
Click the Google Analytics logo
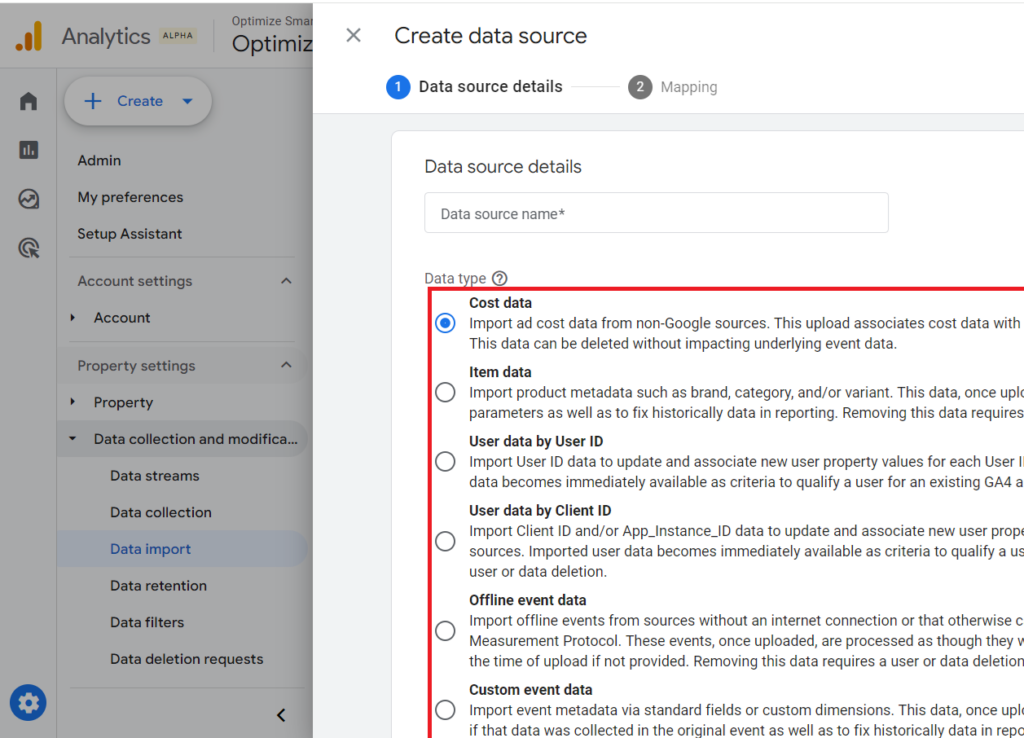(x=29, y=36)
